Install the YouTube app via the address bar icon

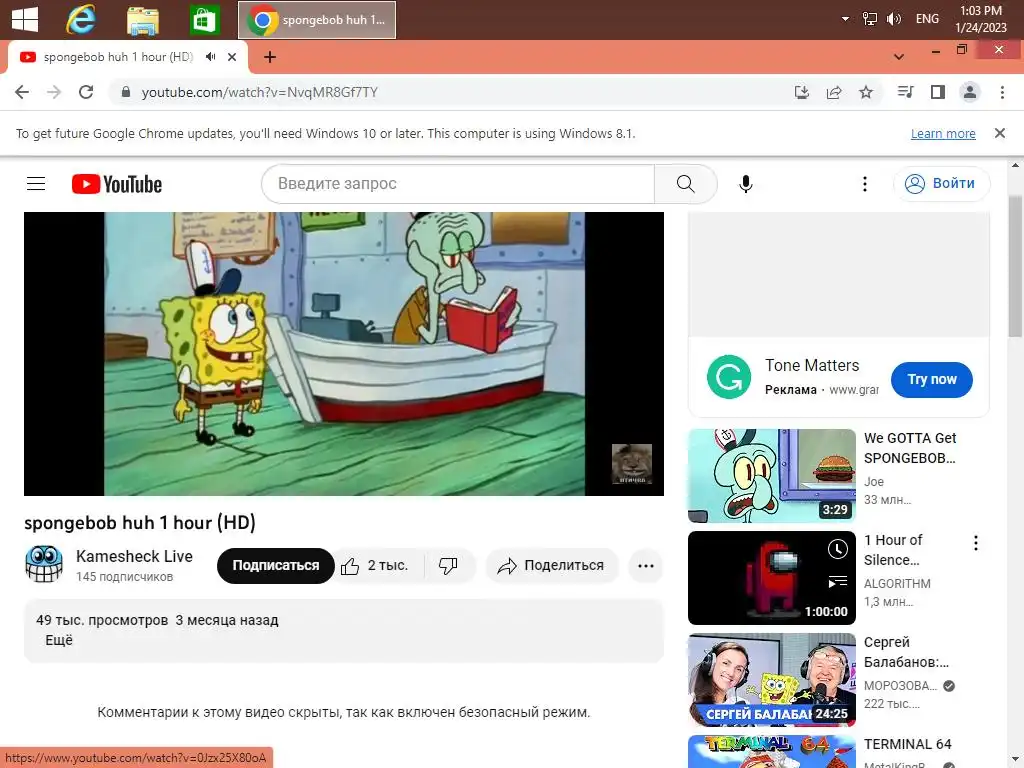coord(802,92)
